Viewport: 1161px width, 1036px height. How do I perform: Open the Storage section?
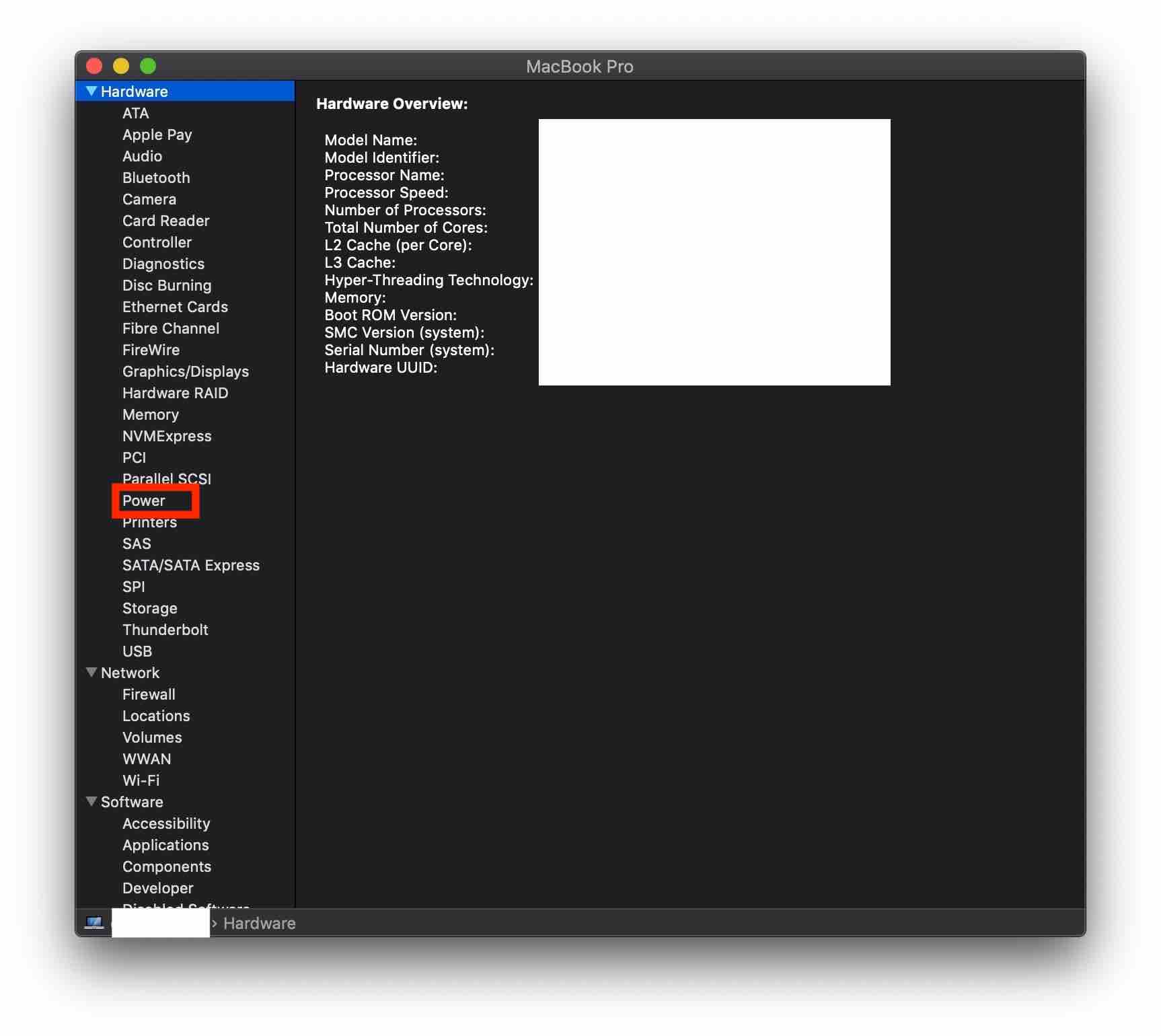pos(150,608)
